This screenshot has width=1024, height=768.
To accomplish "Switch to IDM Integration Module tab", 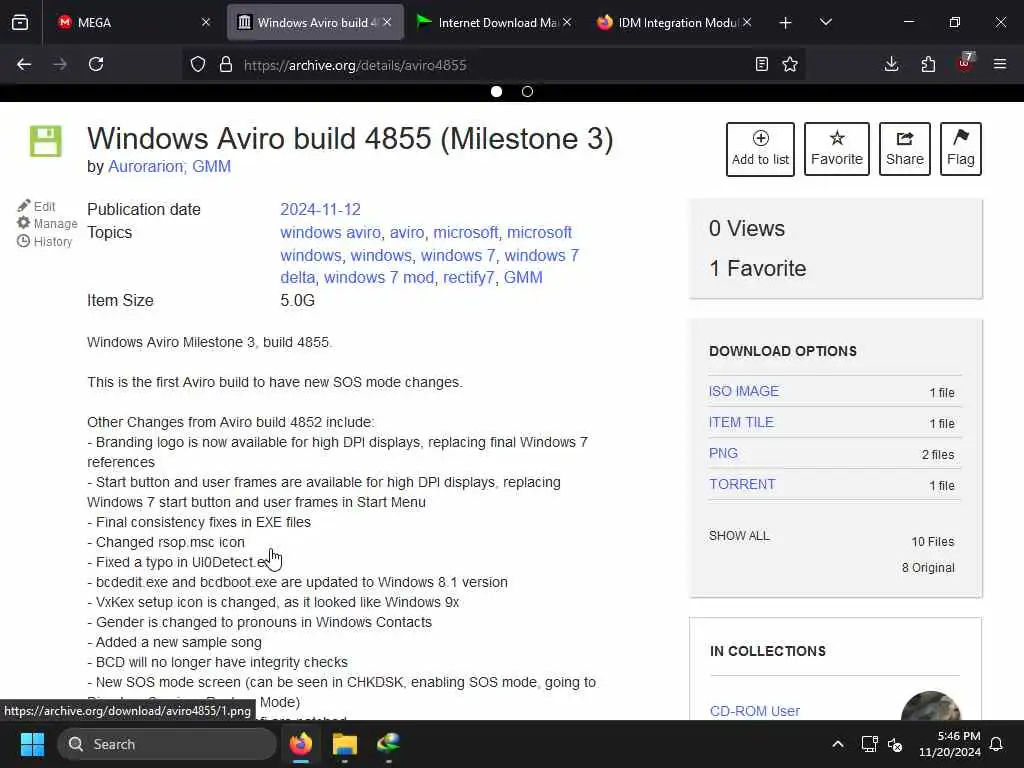I will tap(675, 22).
